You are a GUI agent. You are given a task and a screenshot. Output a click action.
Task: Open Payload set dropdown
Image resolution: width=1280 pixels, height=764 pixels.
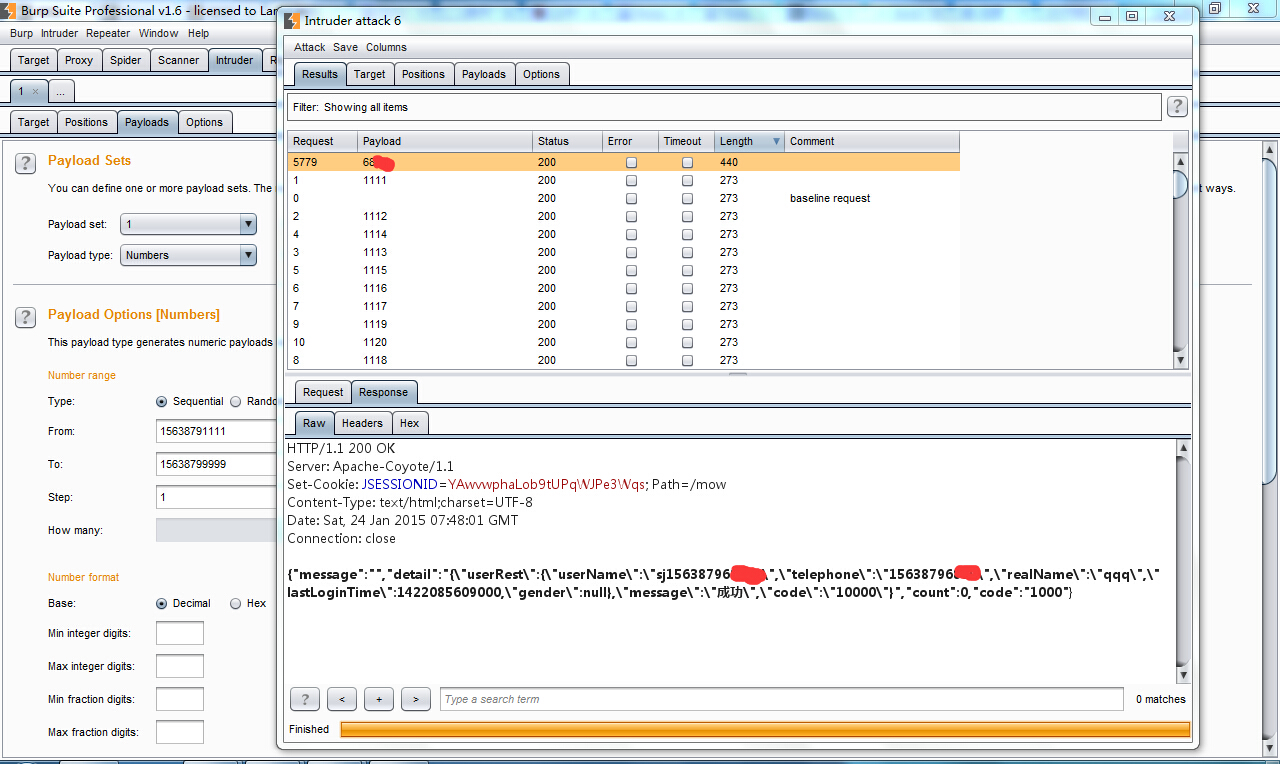188,224
